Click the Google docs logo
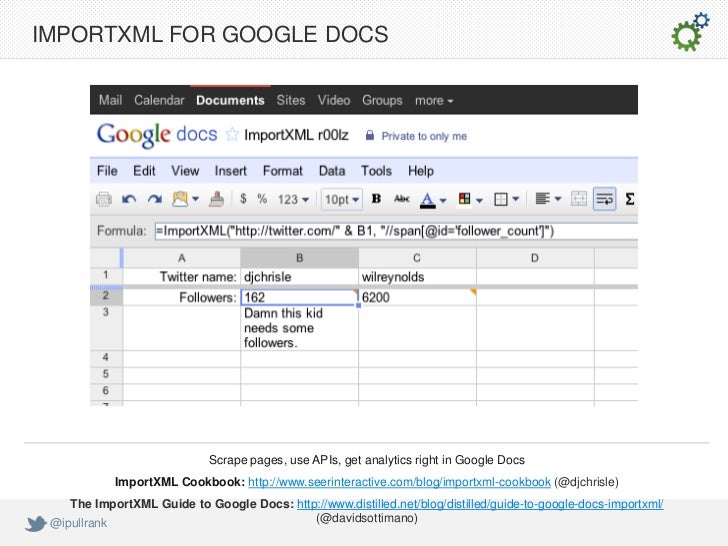 pos(157,135)
